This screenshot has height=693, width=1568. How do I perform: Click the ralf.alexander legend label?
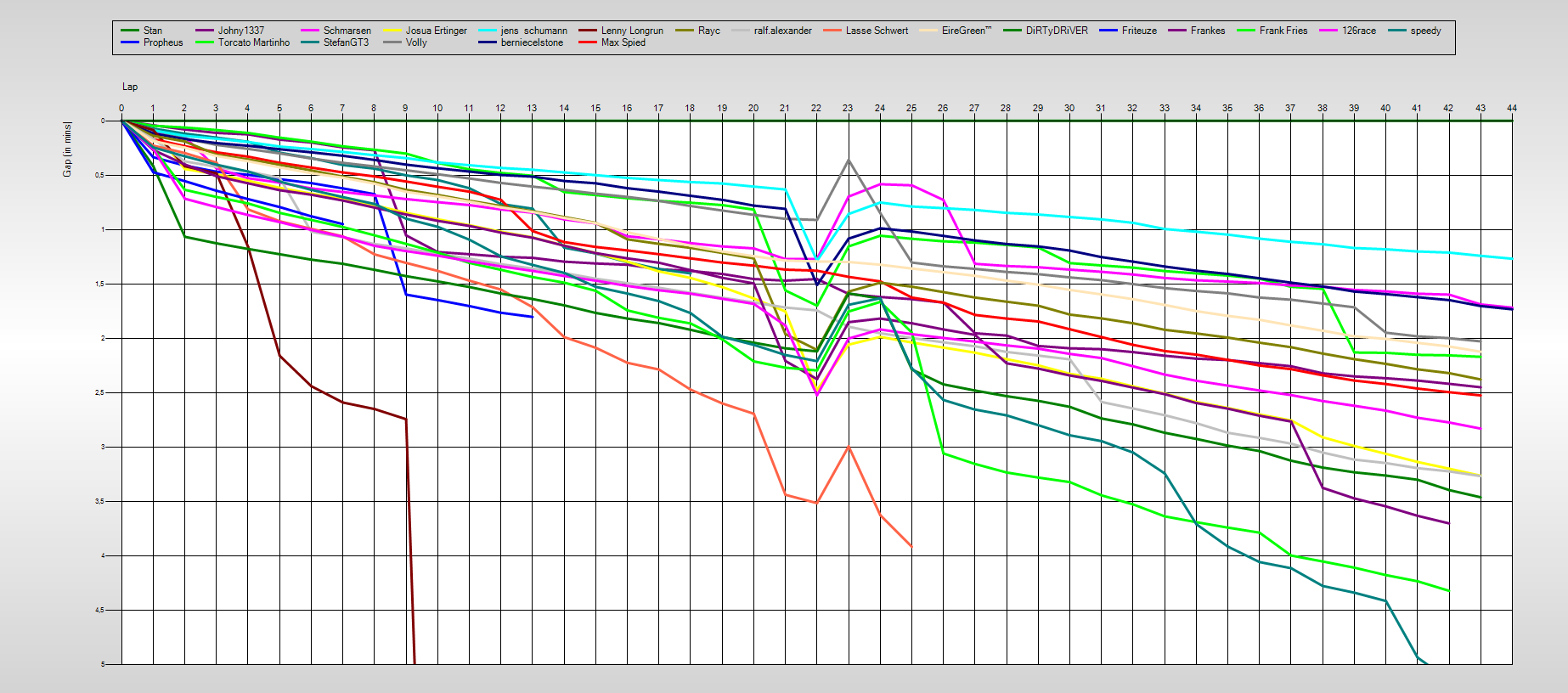[x=783, y=31]
